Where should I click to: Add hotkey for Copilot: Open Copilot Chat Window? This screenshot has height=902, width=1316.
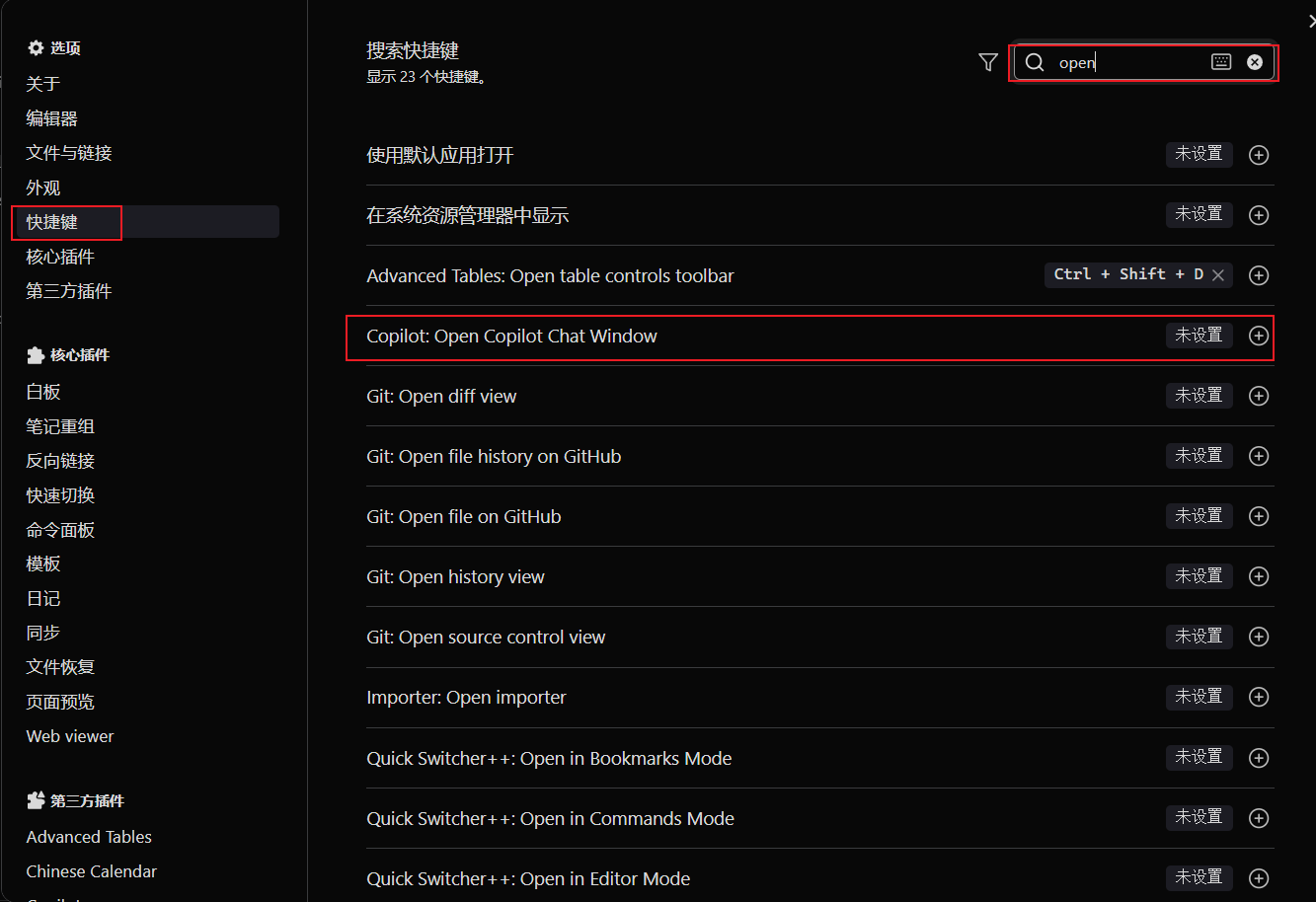click(x=1259, y=336)
